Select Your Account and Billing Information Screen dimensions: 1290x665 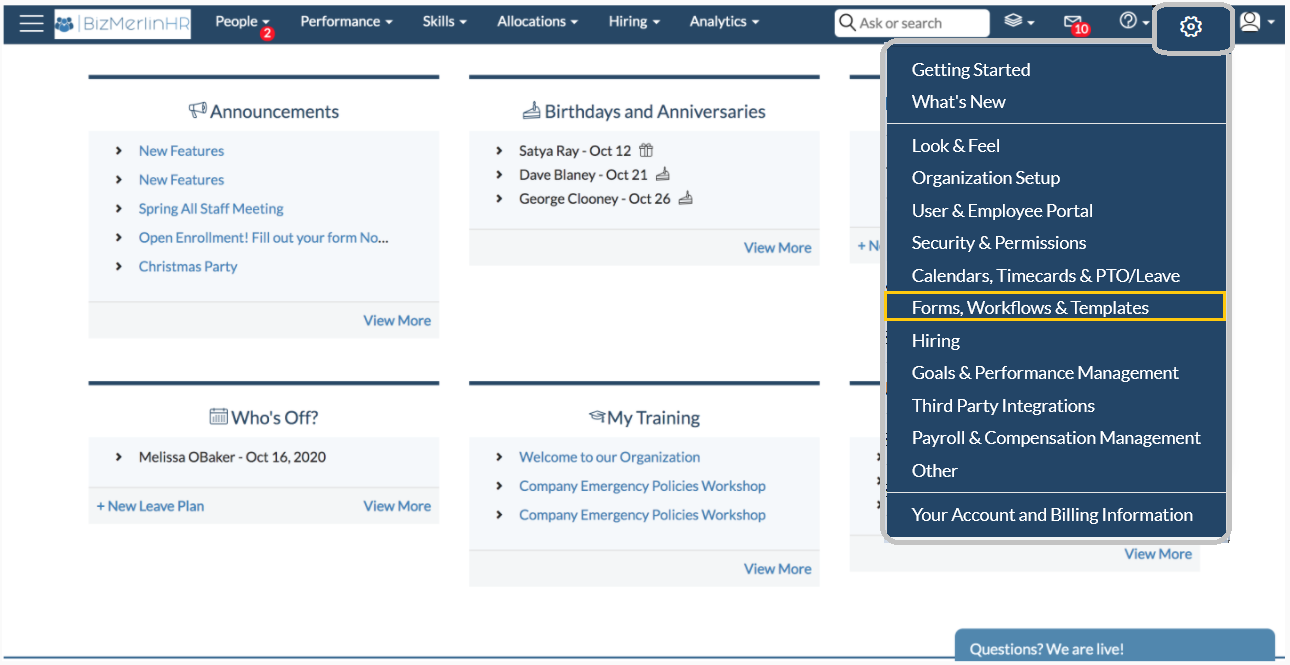1052,515
